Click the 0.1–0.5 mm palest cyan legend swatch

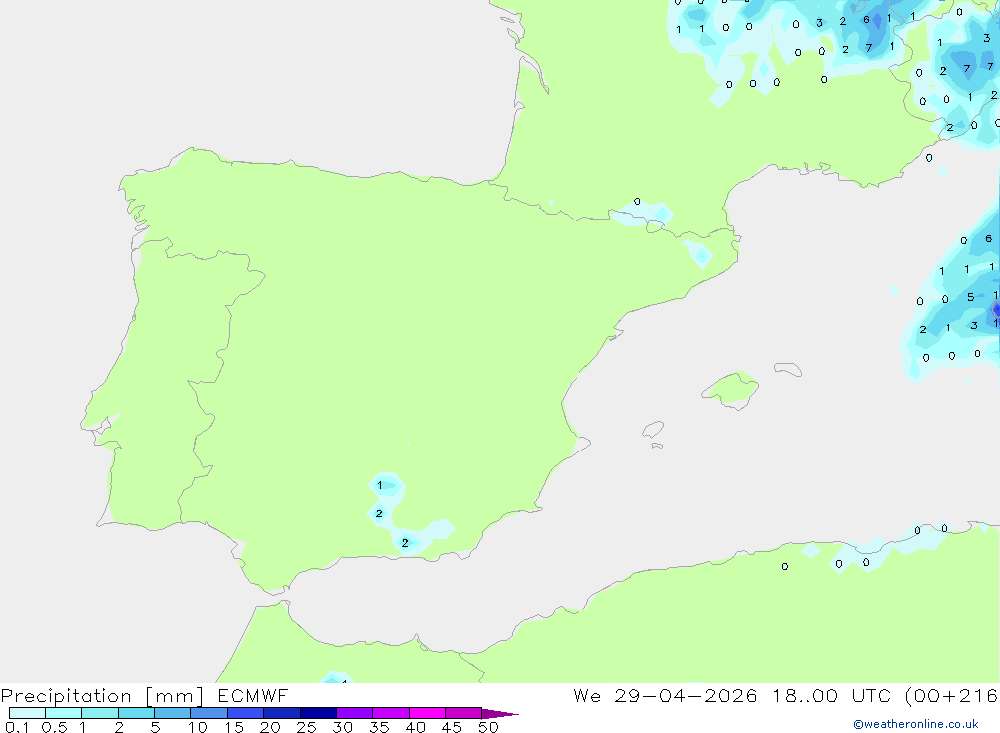point(27,713)
